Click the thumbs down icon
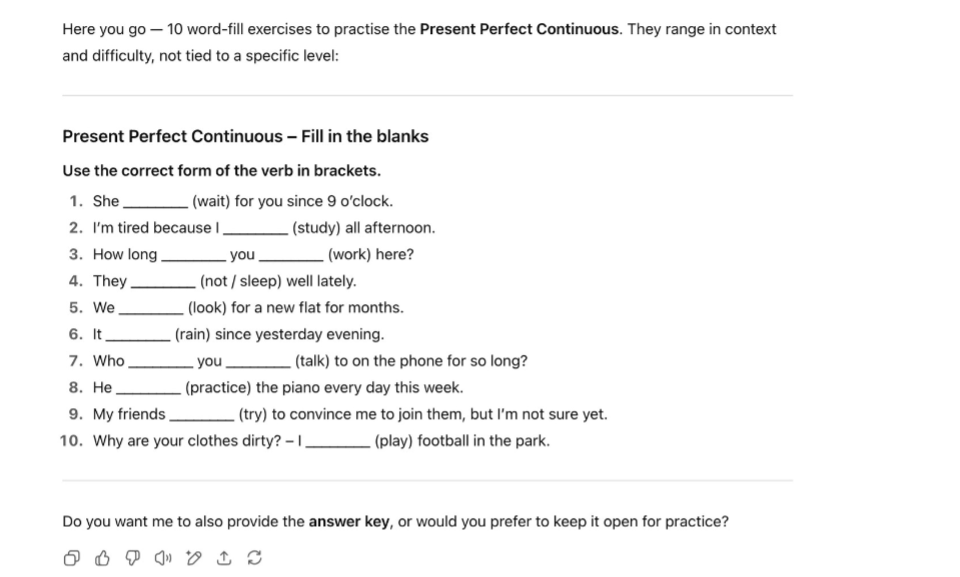960x577 pixels. pos(132,558)
